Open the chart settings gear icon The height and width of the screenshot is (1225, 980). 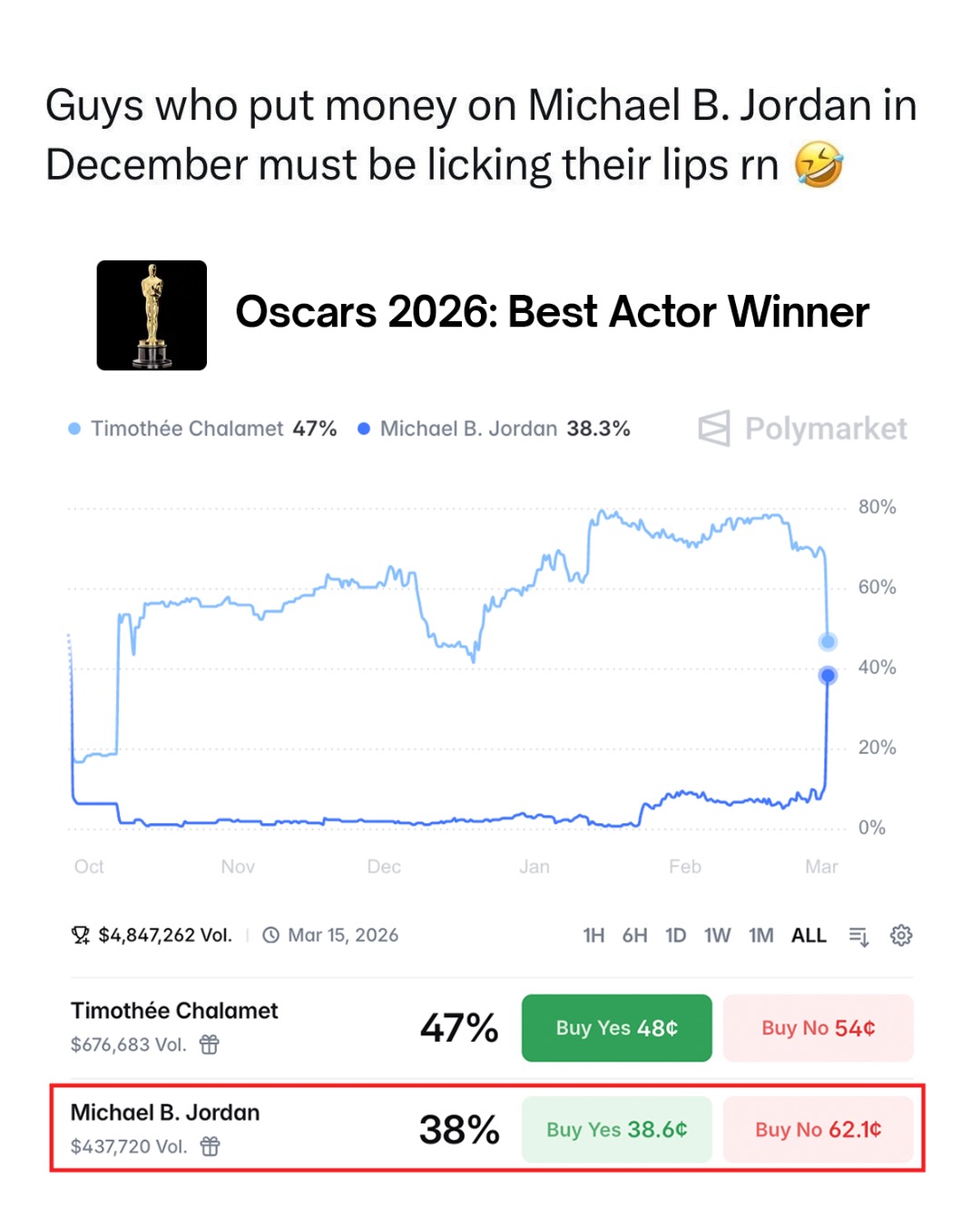900,936
